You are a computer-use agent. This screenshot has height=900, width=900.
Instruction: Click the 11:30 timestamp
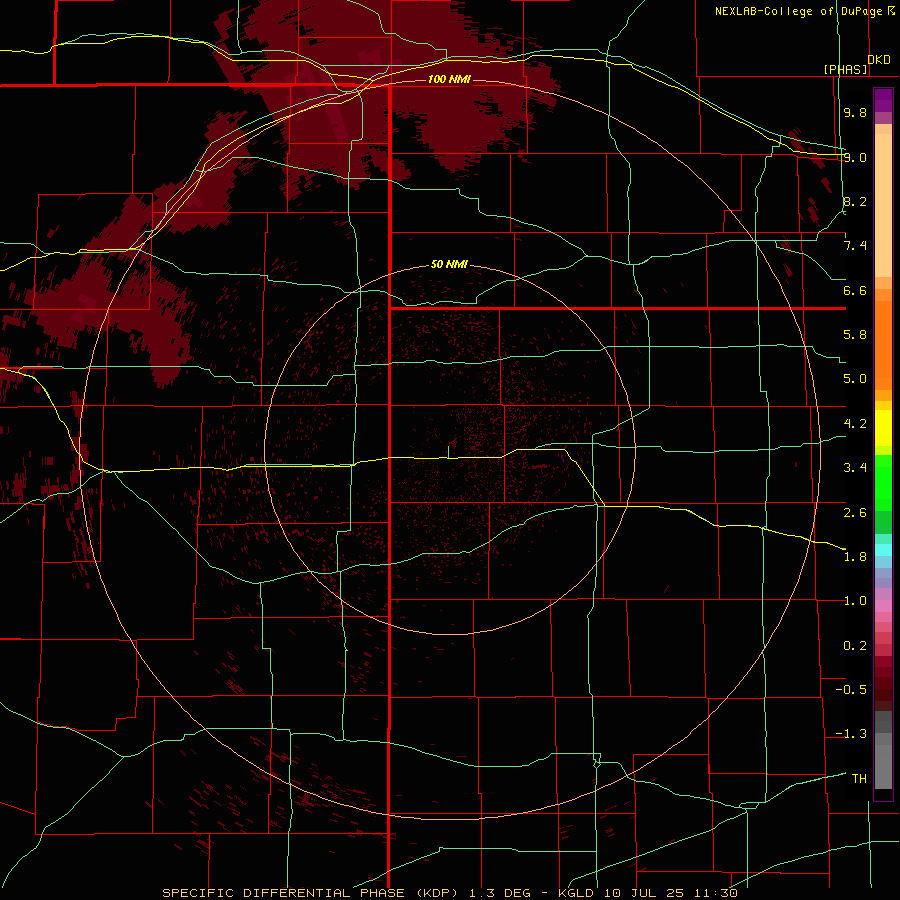pyautogui.click(x=715, y=893)
